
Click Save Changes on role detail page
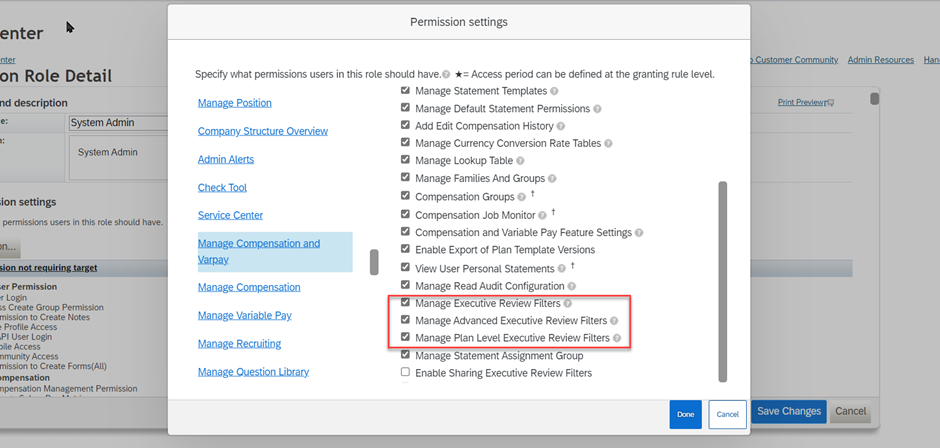coord(788,411)
